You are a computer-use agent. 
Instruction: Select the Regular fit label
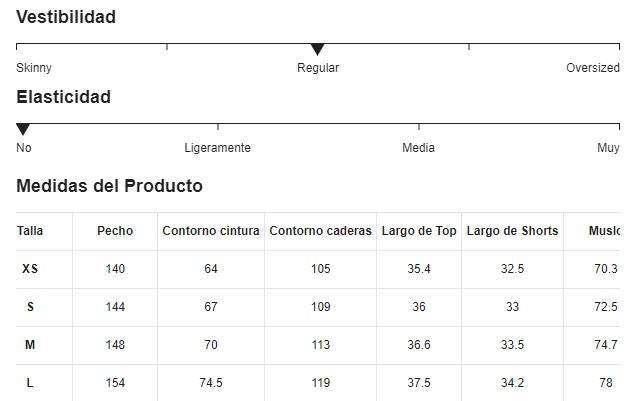[318, 68]
